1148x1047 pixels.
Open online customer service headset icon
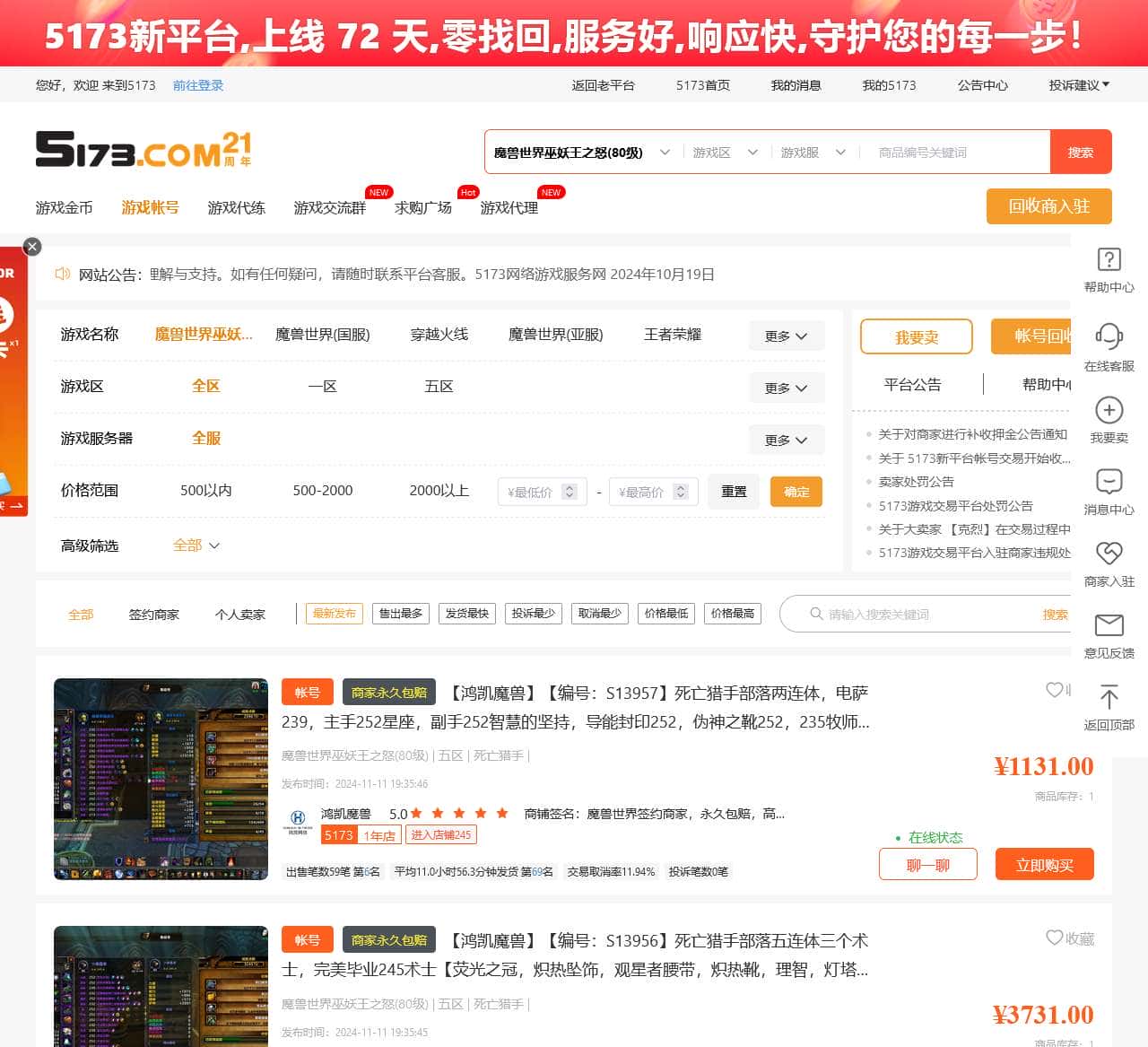(1109, 336)
